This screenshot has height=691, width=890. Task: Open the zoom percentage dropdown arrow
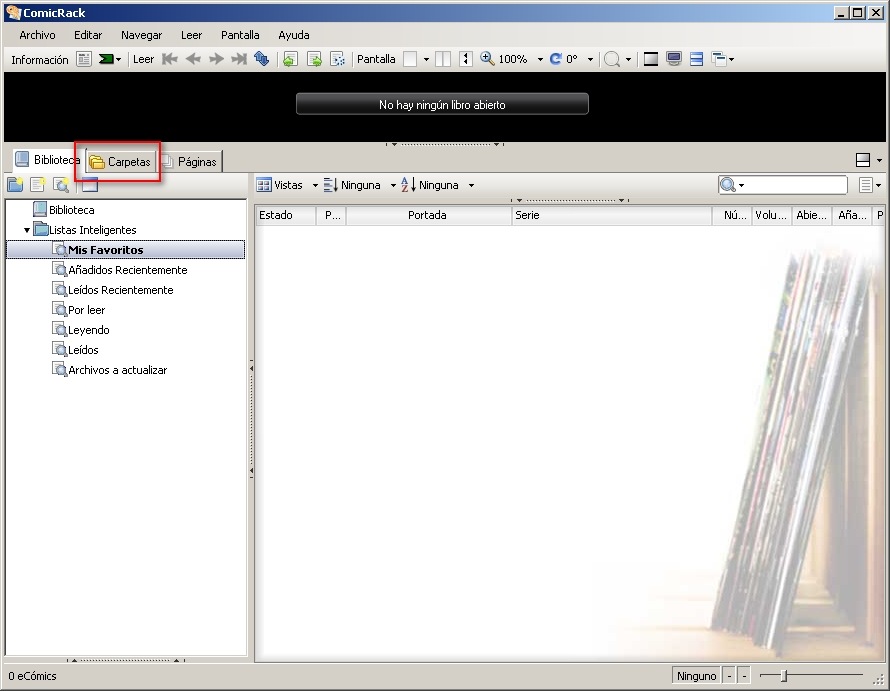click(x=540, y=59)
